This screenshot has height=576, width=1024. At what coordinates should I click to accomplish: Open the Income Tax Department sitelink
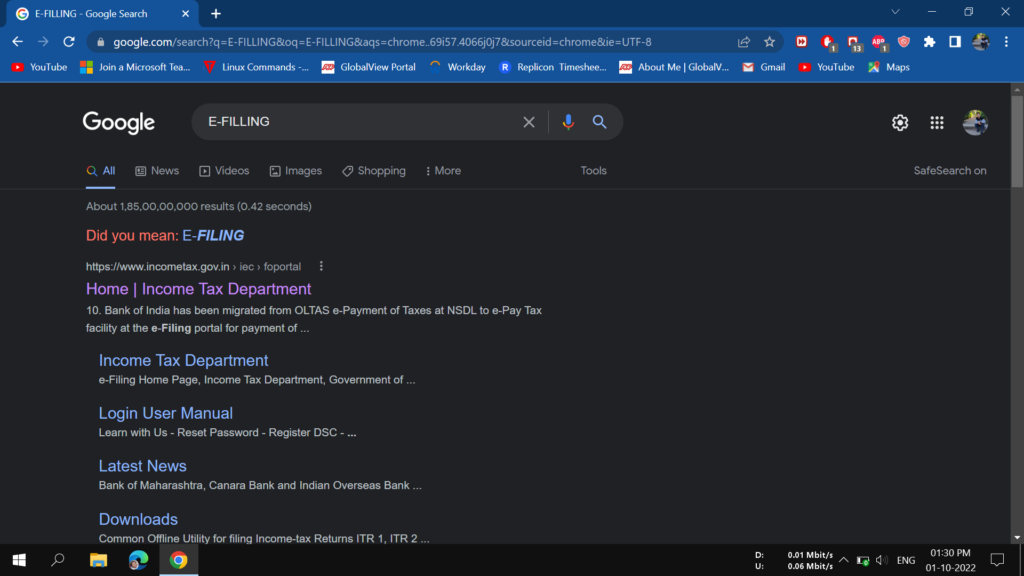(184, 360)
